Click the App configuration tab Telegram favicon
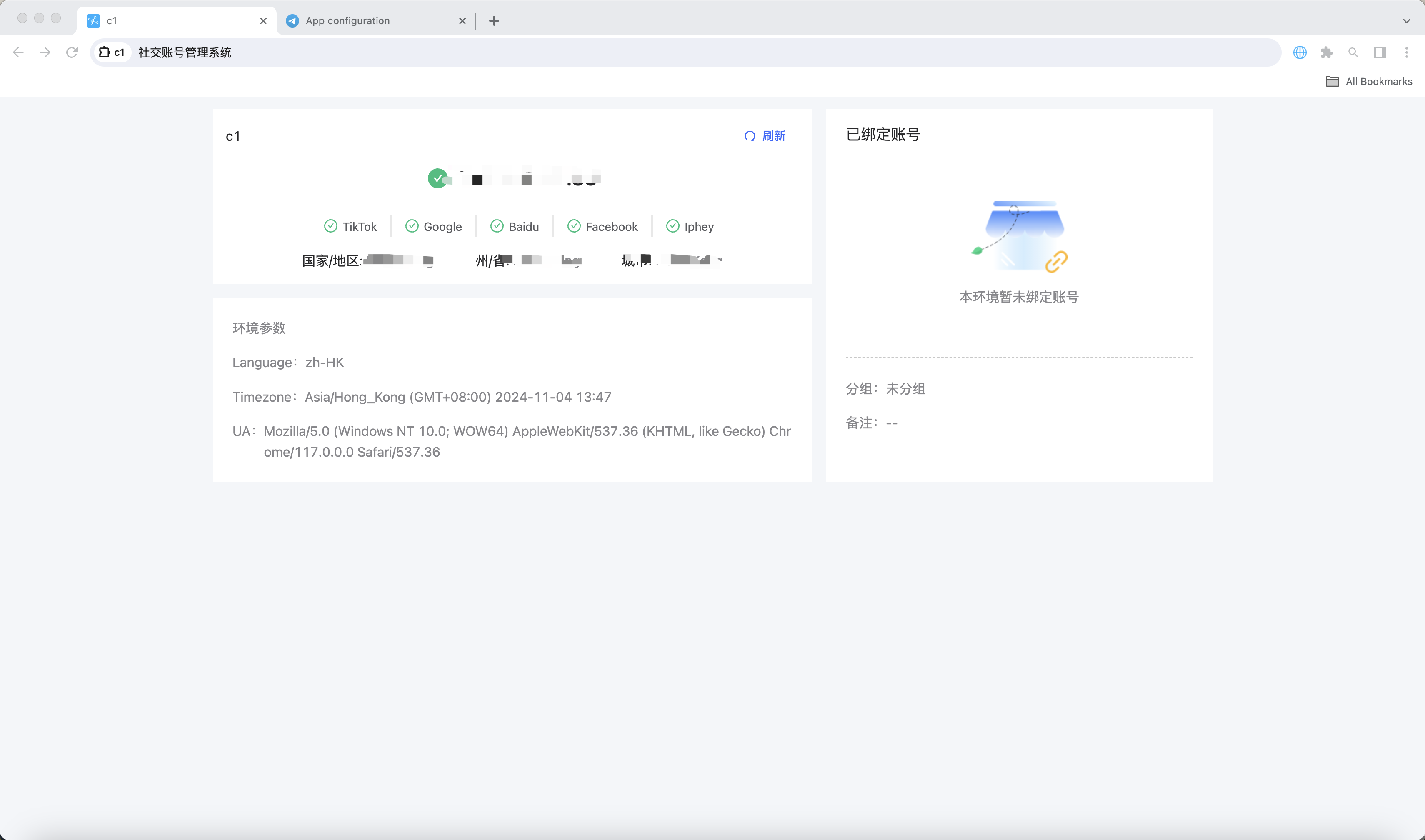The height and width of the screenshot is (840, 1425). (292, 21)
